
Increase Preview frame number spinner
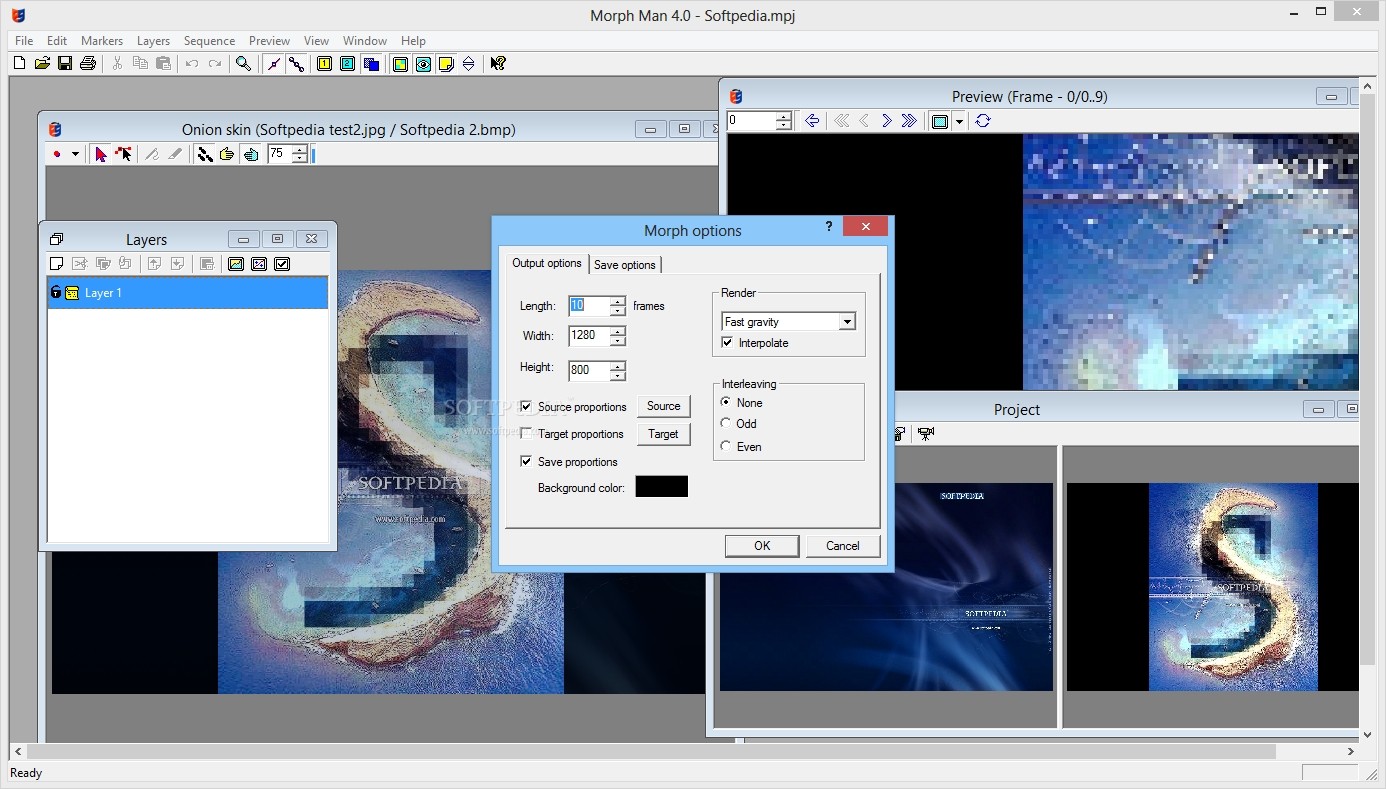[784, 116]
